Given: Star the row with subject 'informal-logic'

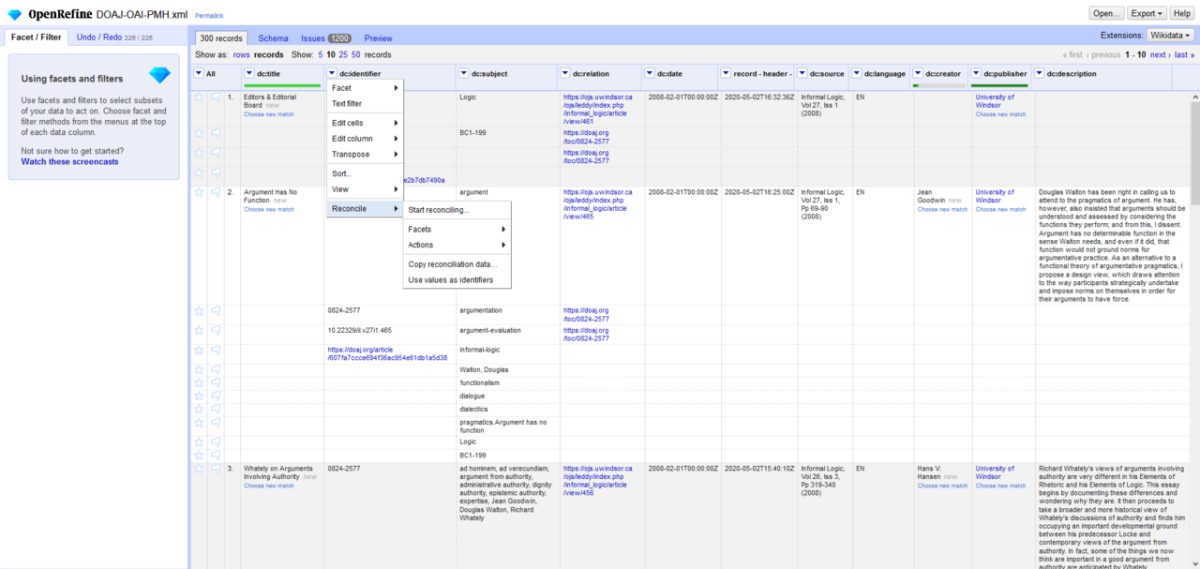Looking at the screenshot, I should (199, 350).
